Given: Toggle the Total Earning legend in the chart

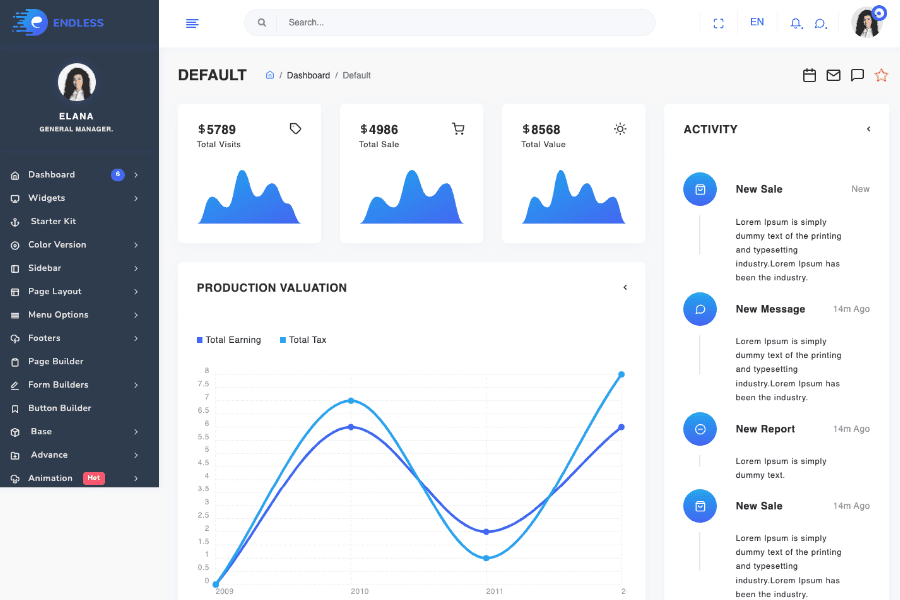Looking at the screenshot, I should click(229, 340).
